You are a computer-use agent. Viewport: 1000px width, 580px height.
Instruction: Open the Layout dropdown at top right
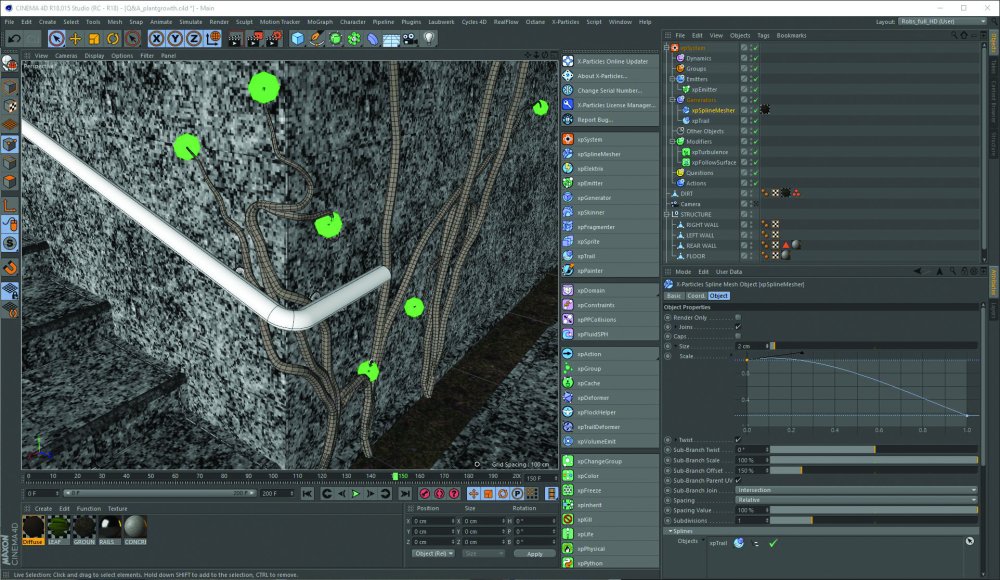(x=941, y=22)
